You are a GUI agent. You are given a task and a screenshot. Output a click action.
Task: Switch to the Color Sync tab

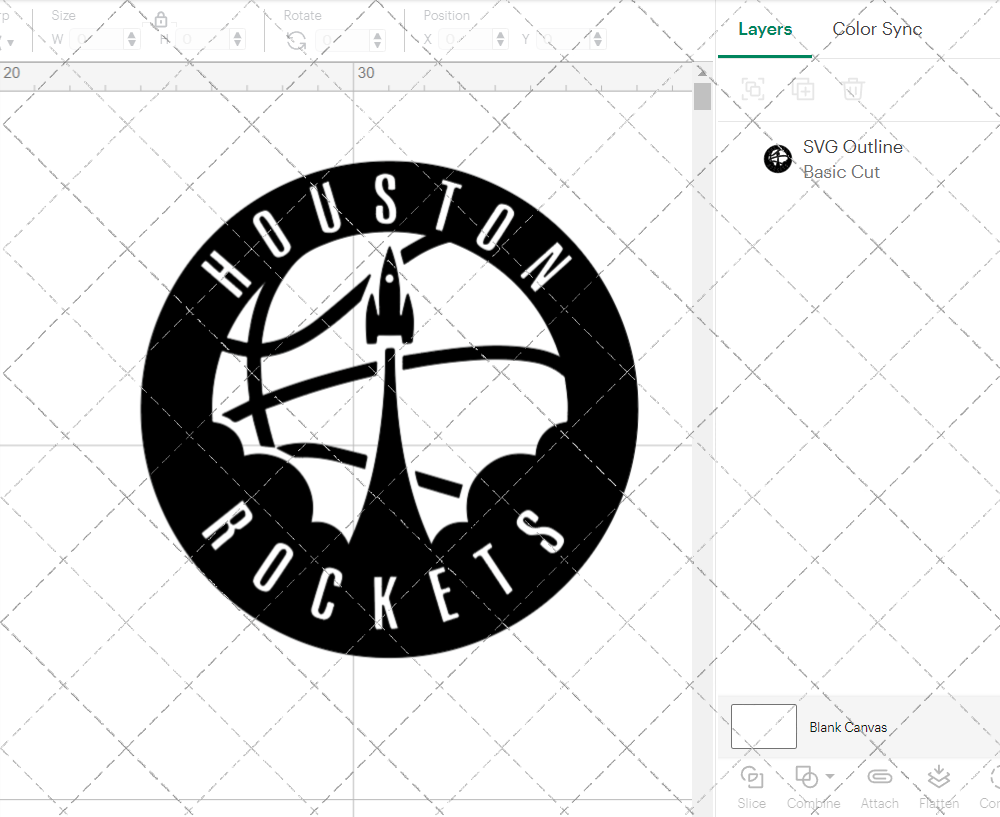[877, 29]
